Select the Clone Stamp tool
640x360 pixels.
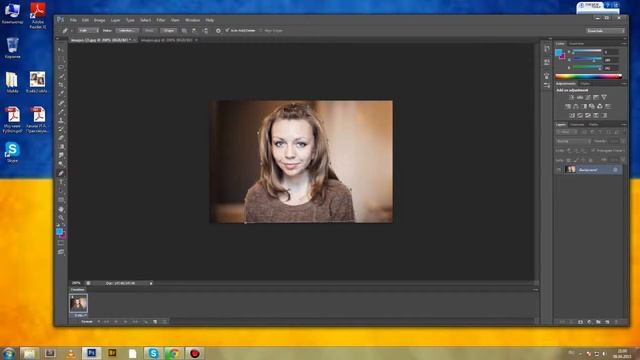[x=61, y=120]
